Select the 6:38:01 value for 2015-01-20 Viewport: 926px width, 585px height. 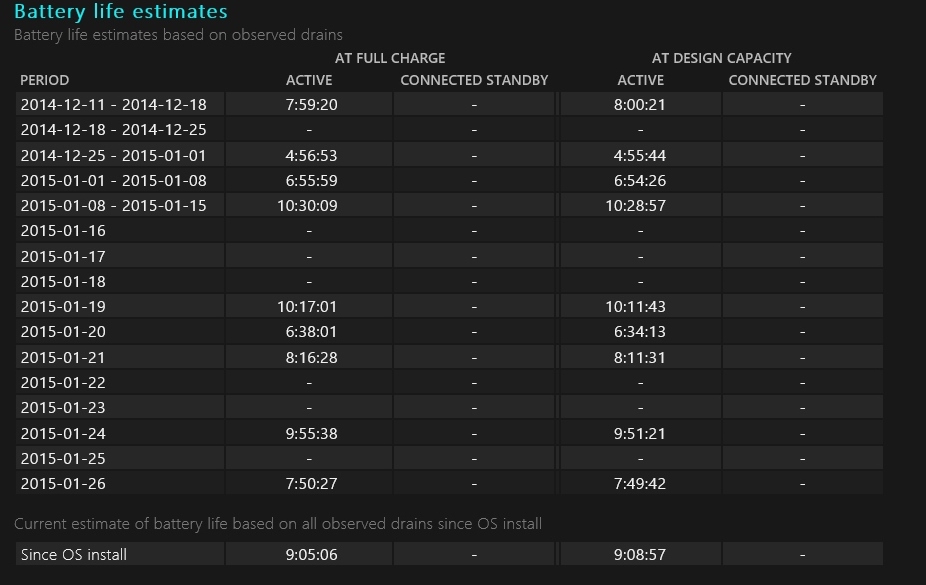click(x=309, y=332)
